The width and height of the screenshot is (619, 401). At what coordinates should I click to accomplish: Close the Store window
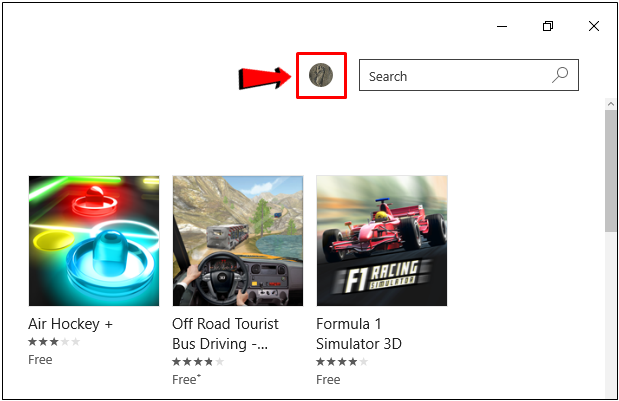point(594,26)
